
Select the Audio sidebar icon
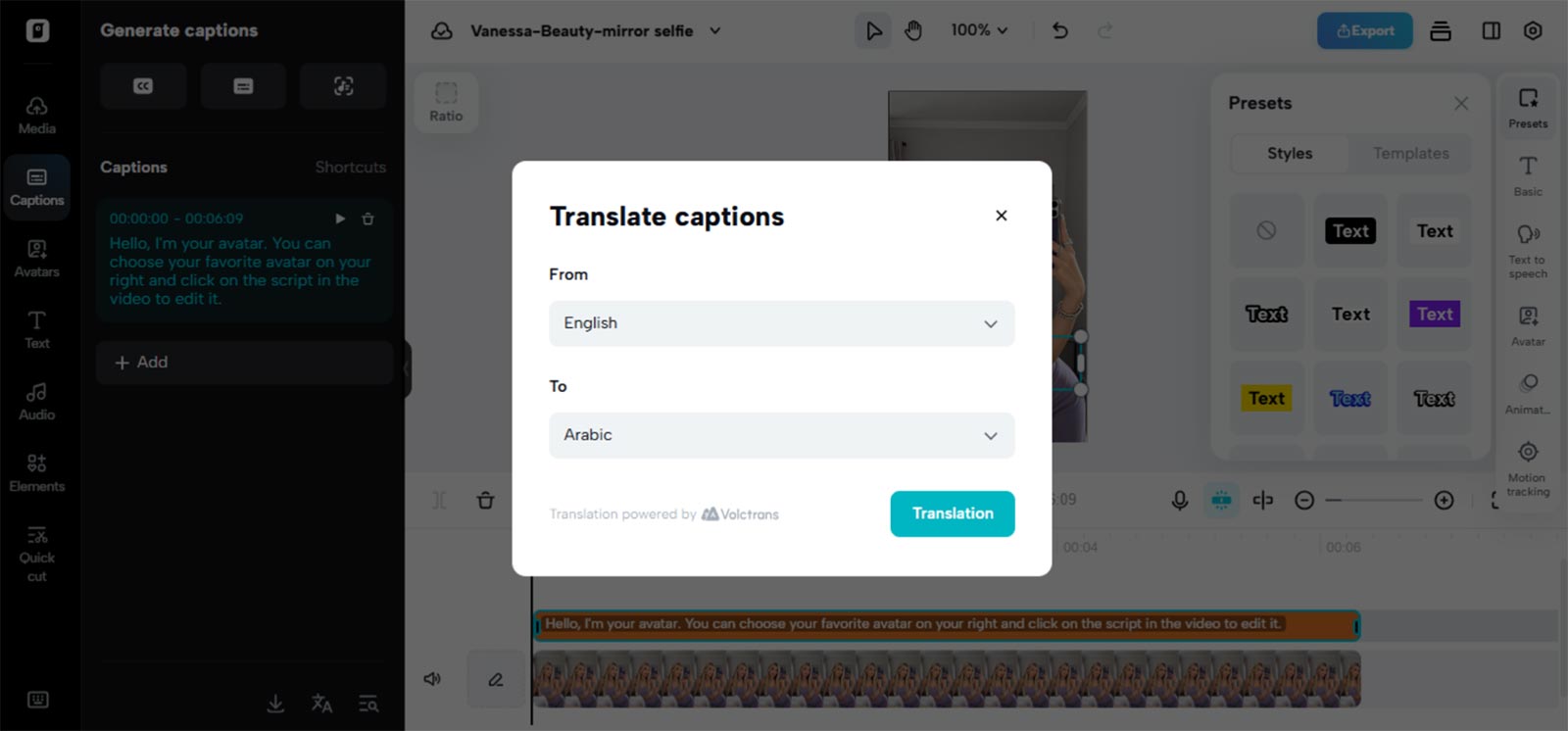click(x=36, y=402)
